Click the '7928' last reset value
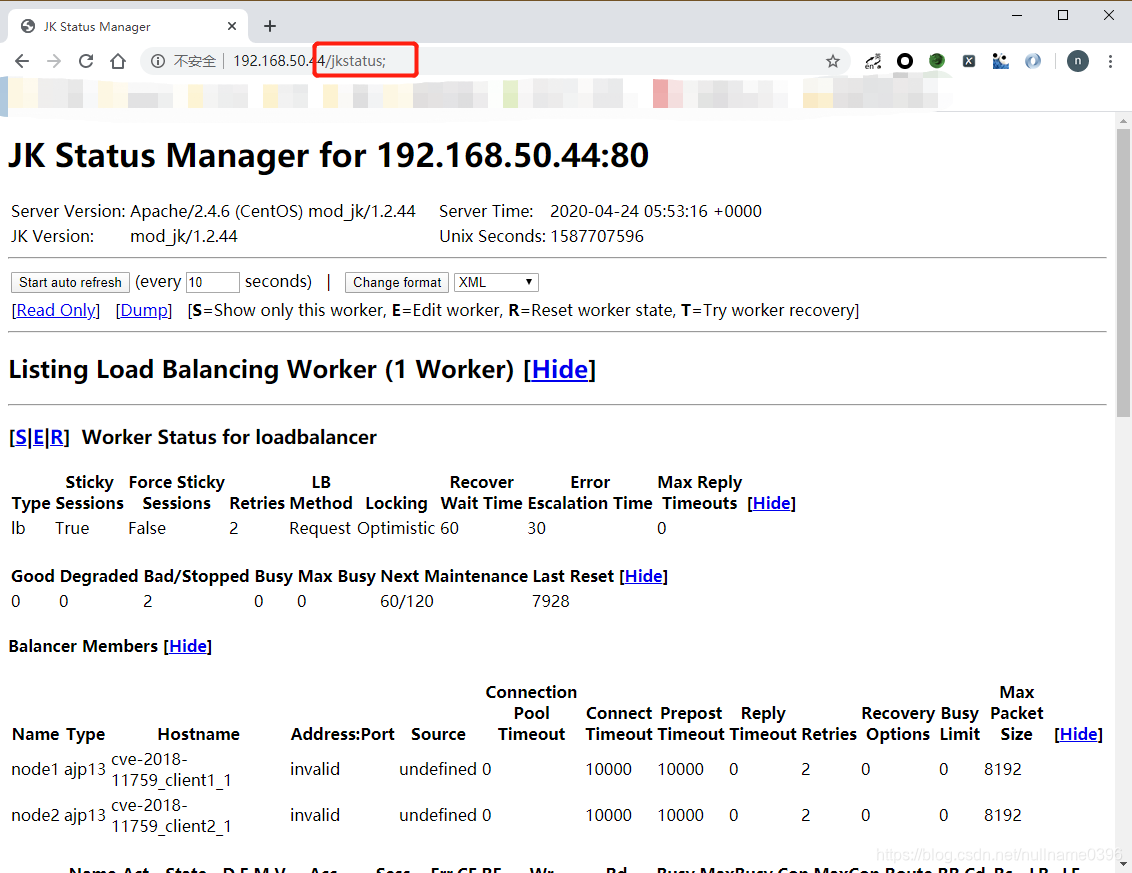This screenshot has width=1132, height=873. (x=551, y=601)
